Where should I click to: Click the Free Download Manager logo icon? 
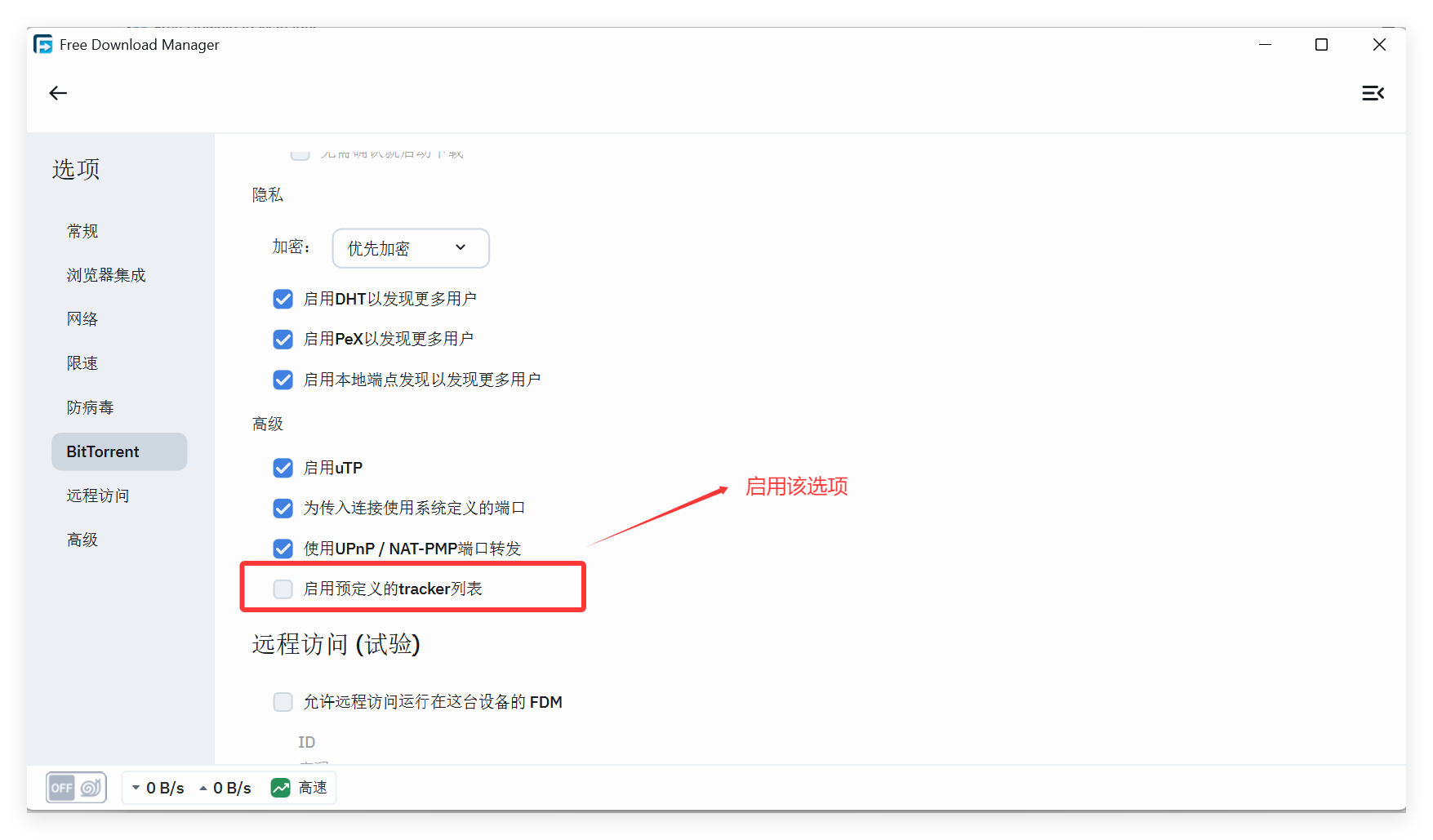click(x=43, y=44)
